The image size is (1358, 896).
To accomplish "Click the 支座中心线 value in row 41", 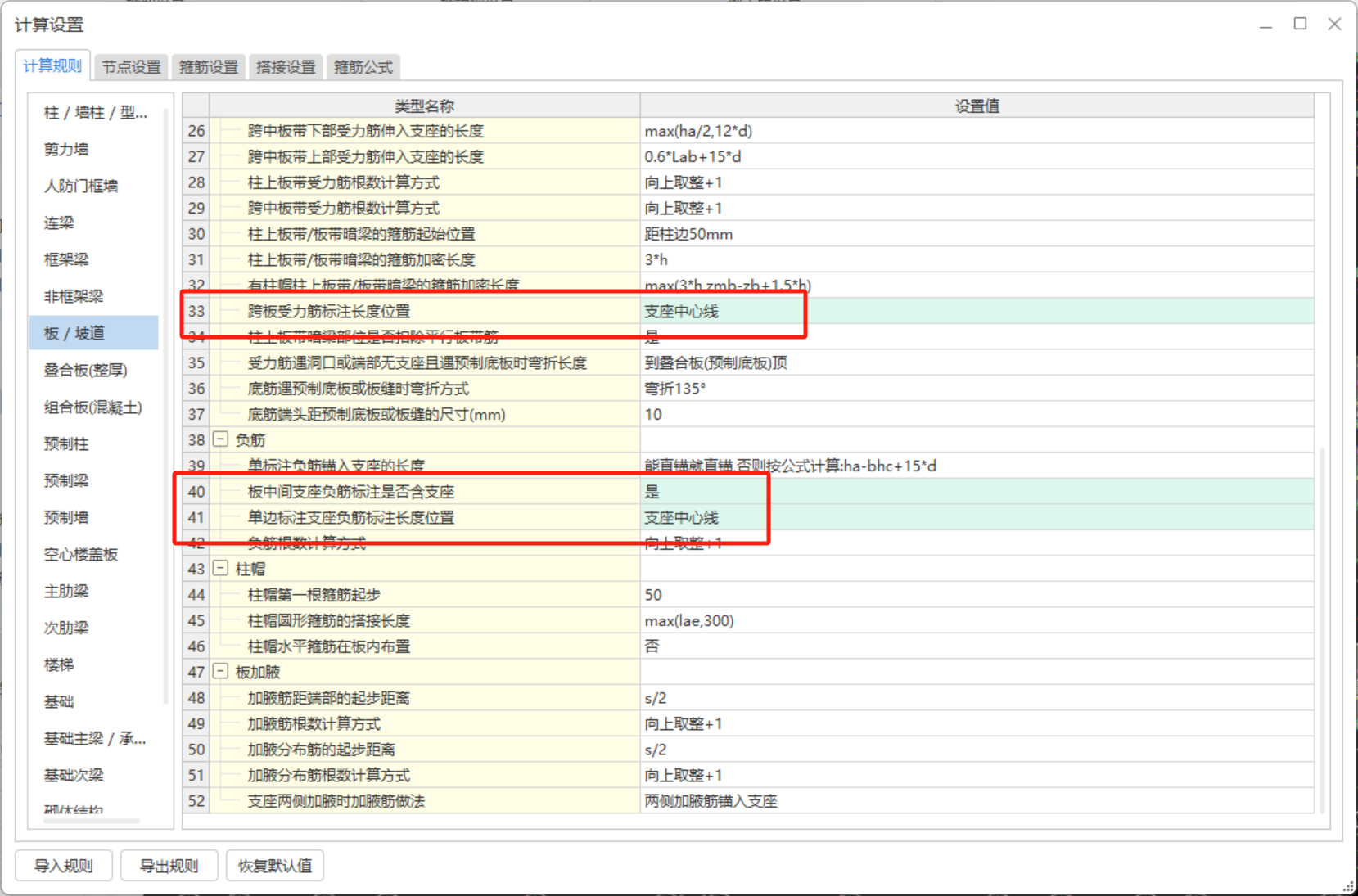I will pyautogui.click(x=977, y=517).
